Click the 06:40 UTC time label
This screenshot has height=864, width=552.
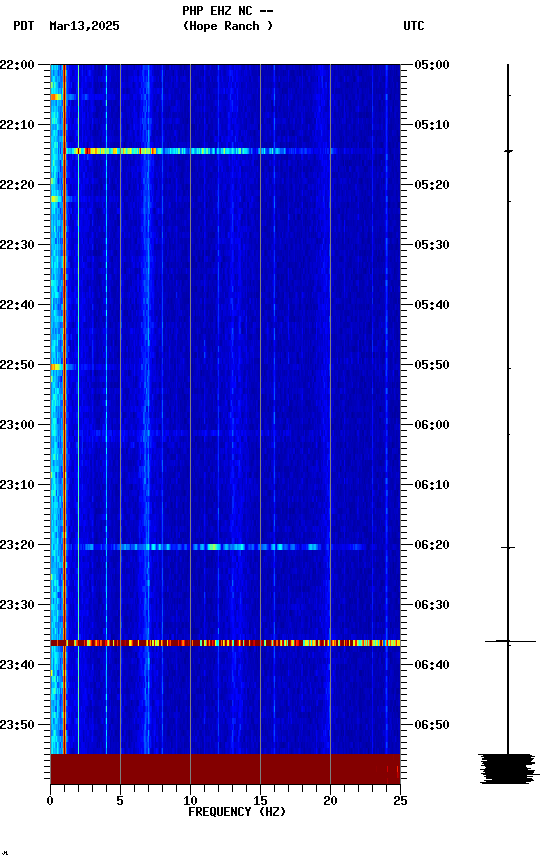(432, 666)
